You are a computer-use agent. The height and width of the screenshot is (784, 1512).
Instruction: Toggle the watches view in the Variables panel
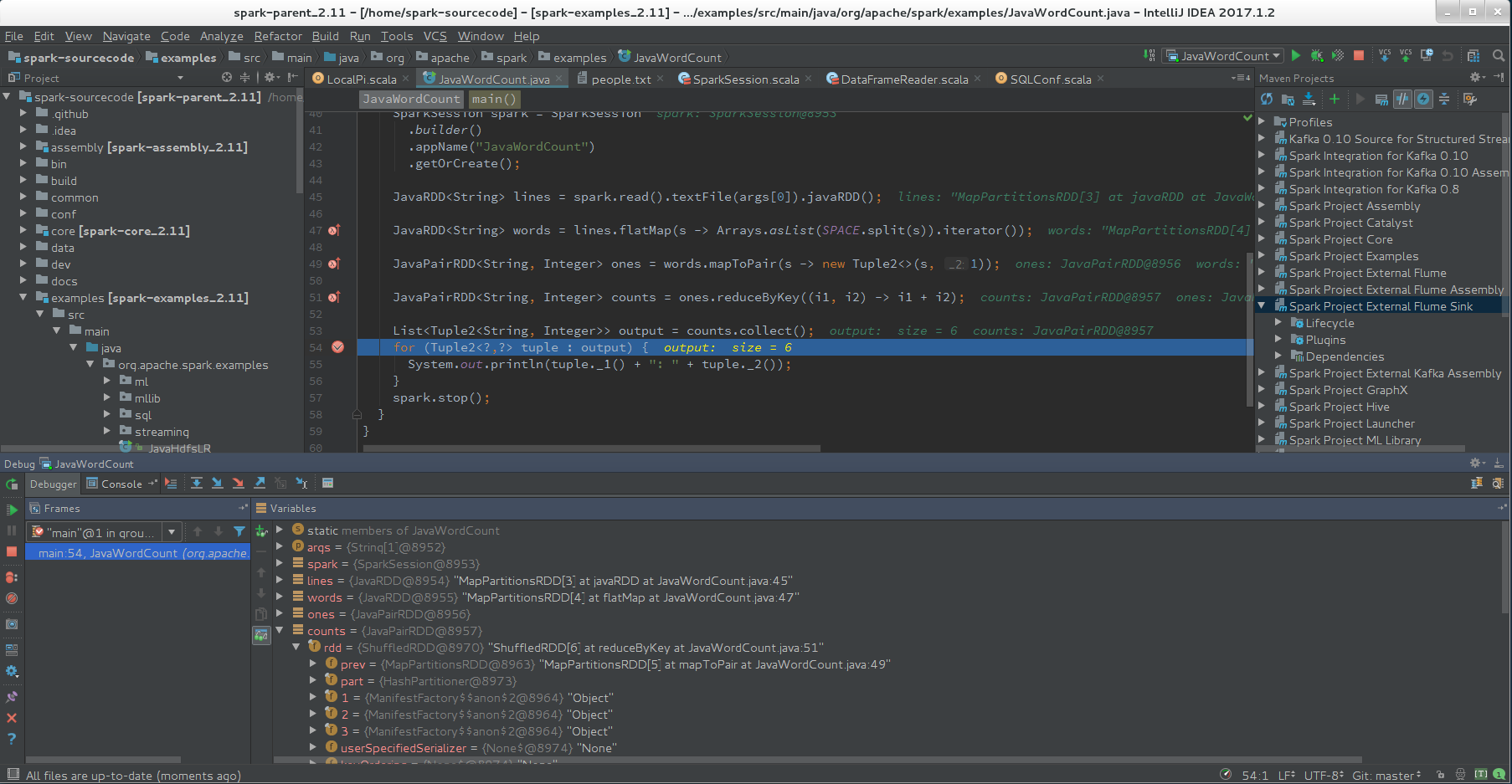[x=261, y=636]
